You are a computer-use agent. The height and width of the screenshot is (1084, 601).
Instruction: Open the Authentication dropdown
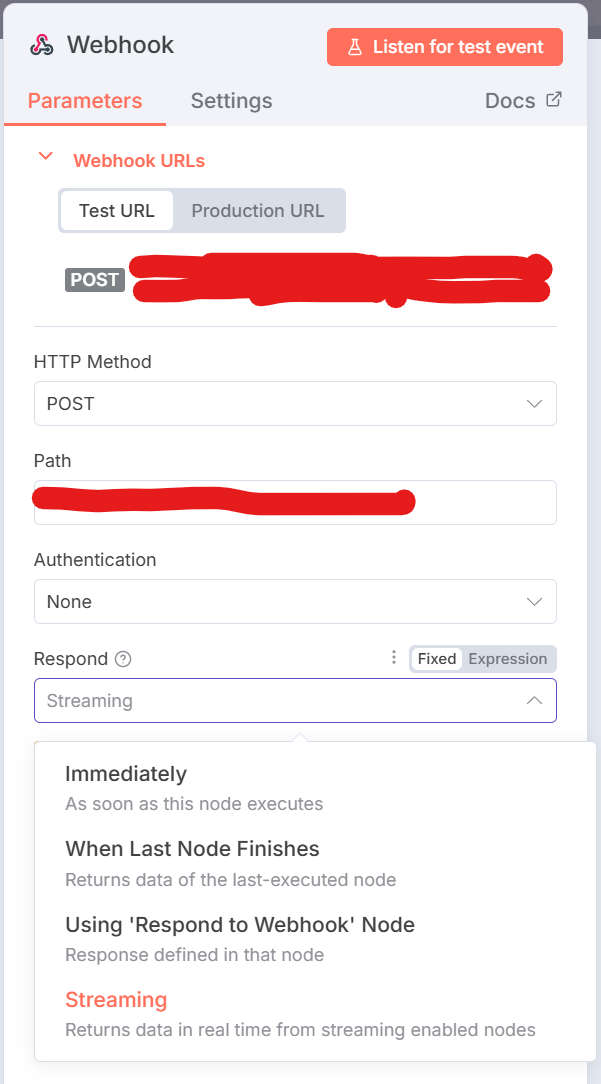point(295,602)
